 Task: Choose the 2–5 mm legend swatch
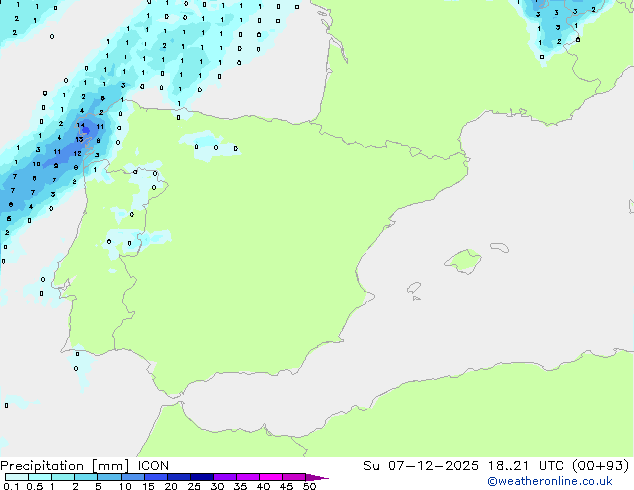tap(86, 477)
